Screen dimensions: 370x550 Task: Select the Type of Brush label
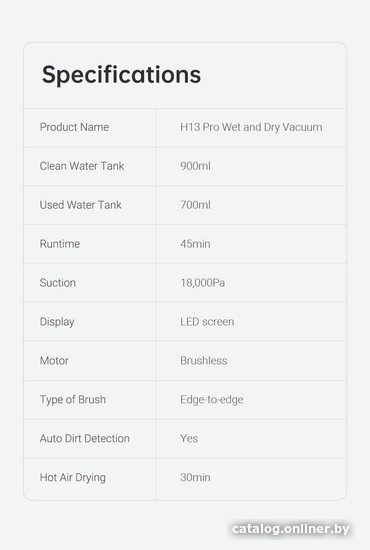[73, 400]
